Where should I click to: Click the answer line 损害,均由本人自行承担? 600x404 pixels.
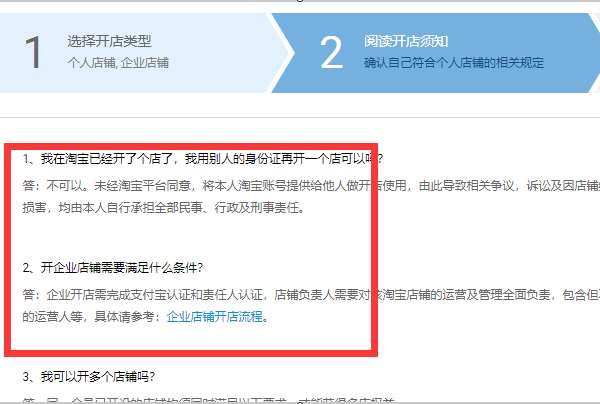pos(164,207)
